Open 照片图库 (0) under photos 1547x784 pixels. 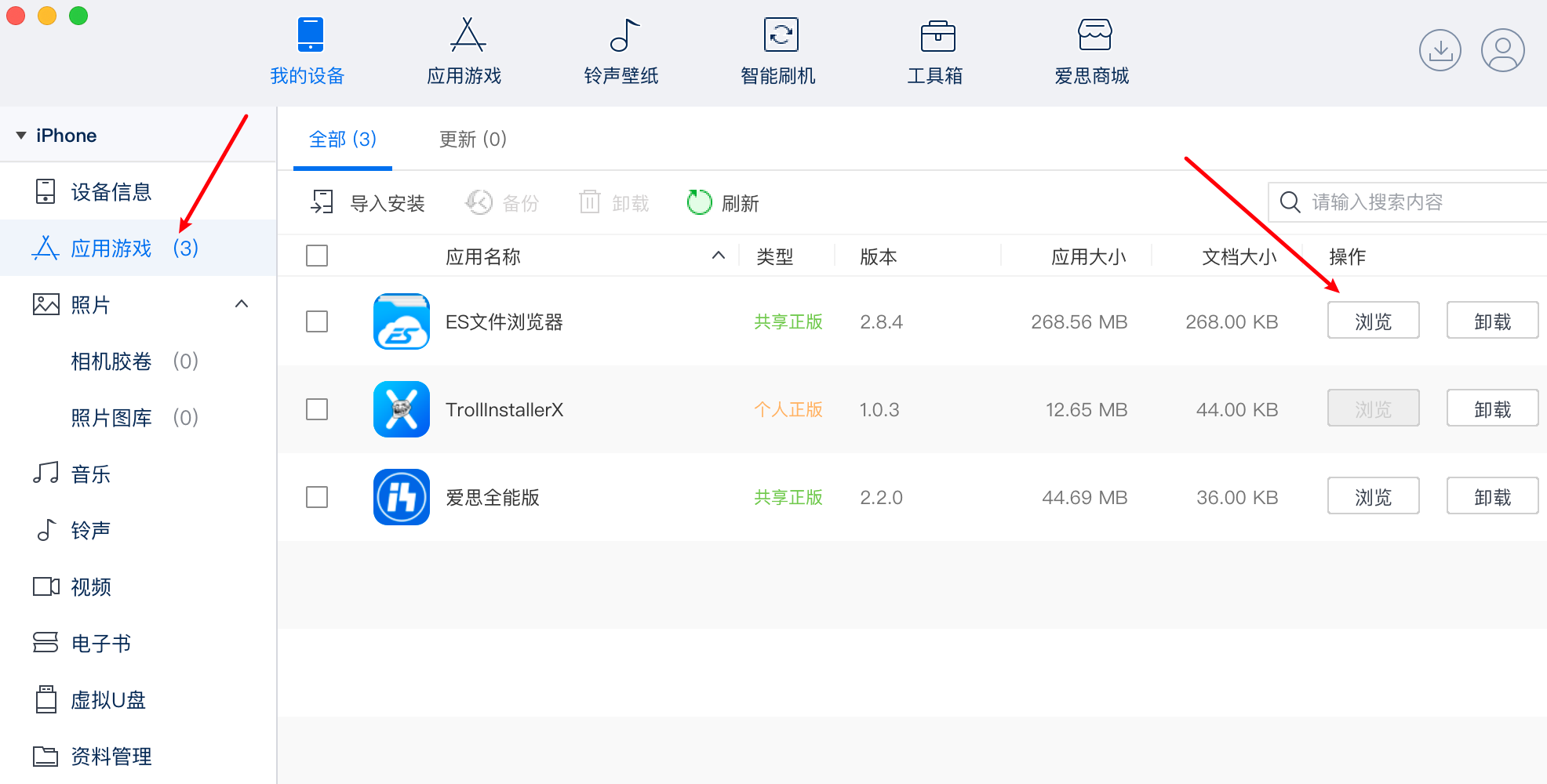tap(138, 417)
